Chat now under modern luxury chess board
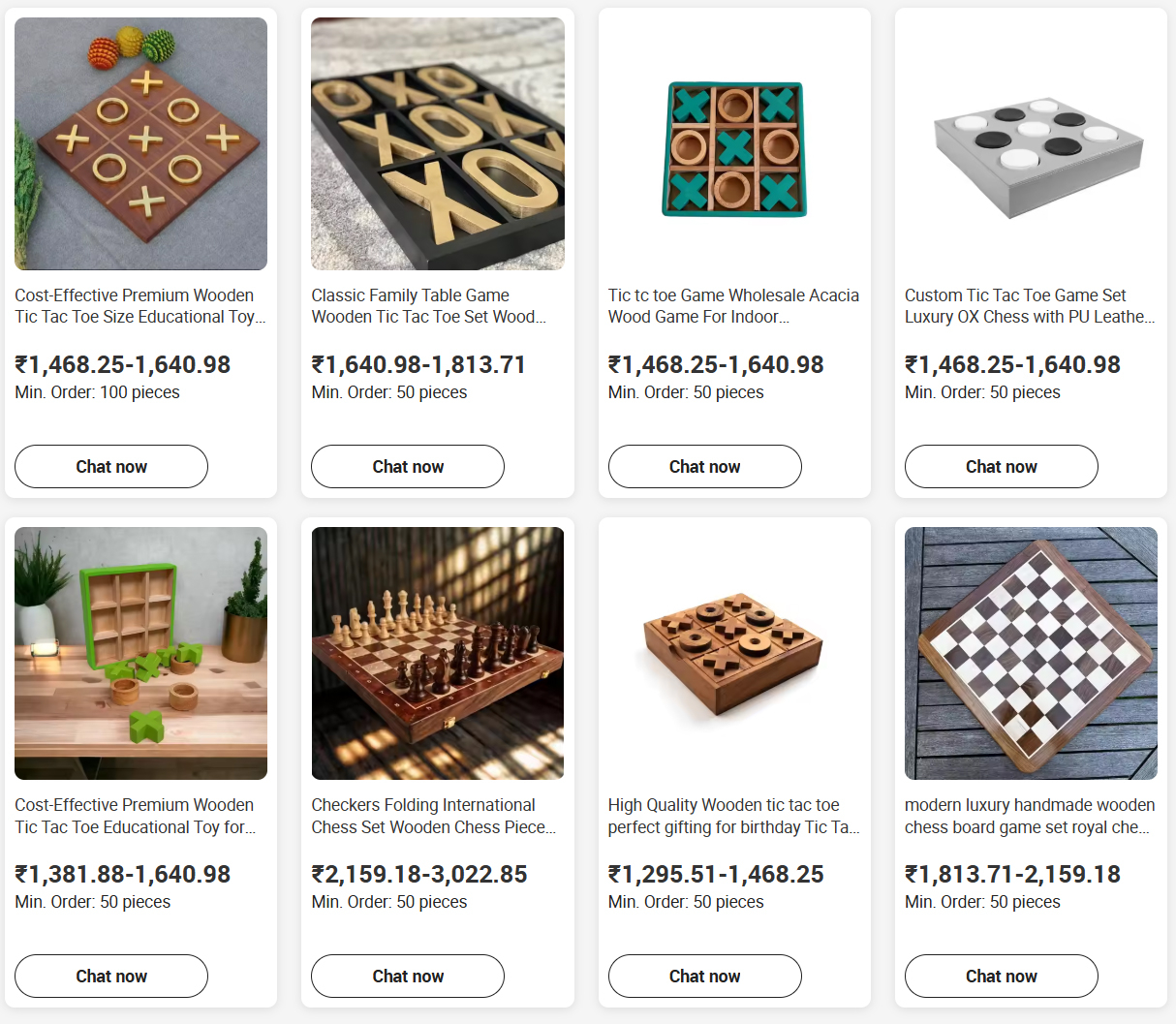 [x=1002, y=976]
